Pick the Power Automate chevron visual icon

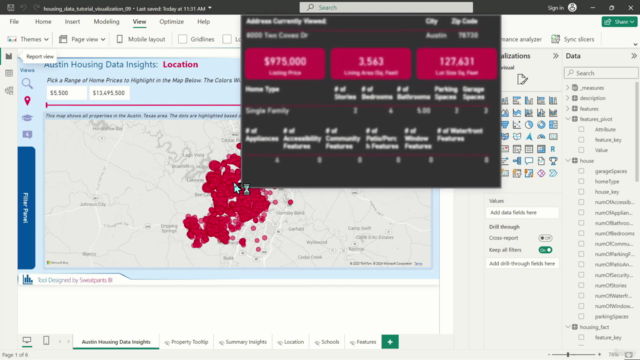point(553,173)
